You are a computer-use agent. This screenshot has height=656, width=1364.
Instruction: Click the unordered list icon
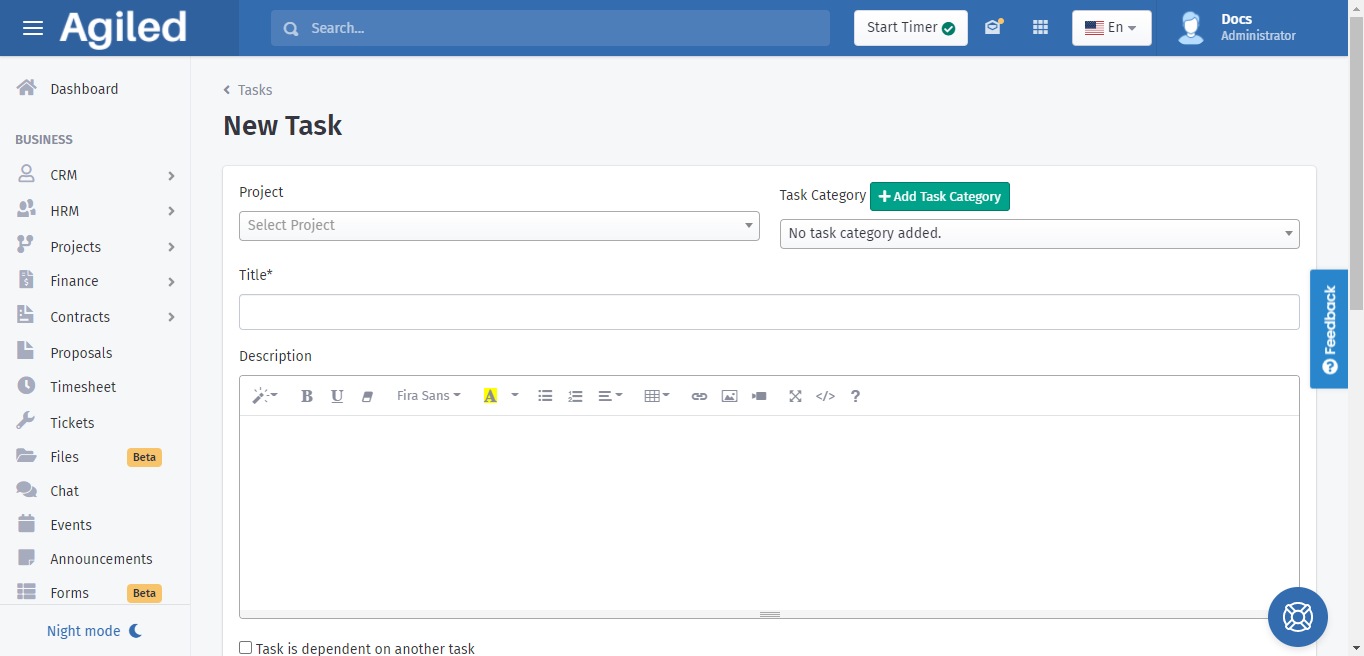[x=545, y=396]
